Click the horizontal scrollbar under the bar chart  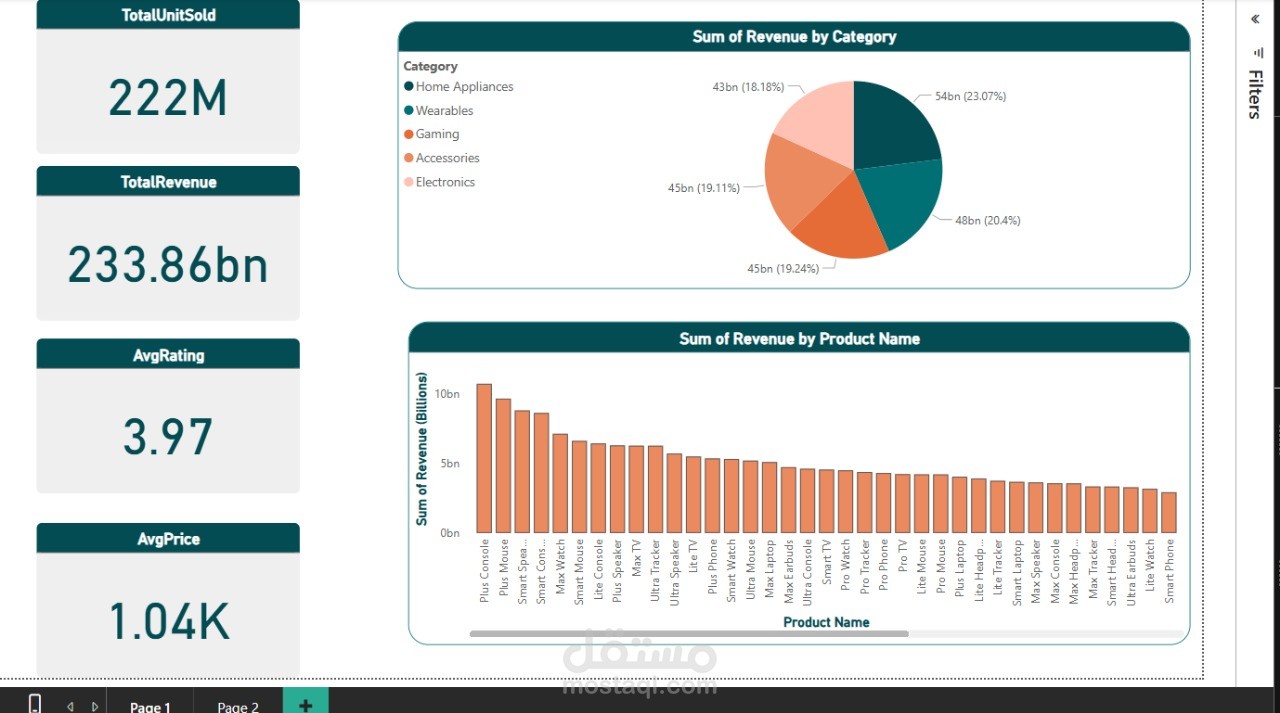[690, 632]
